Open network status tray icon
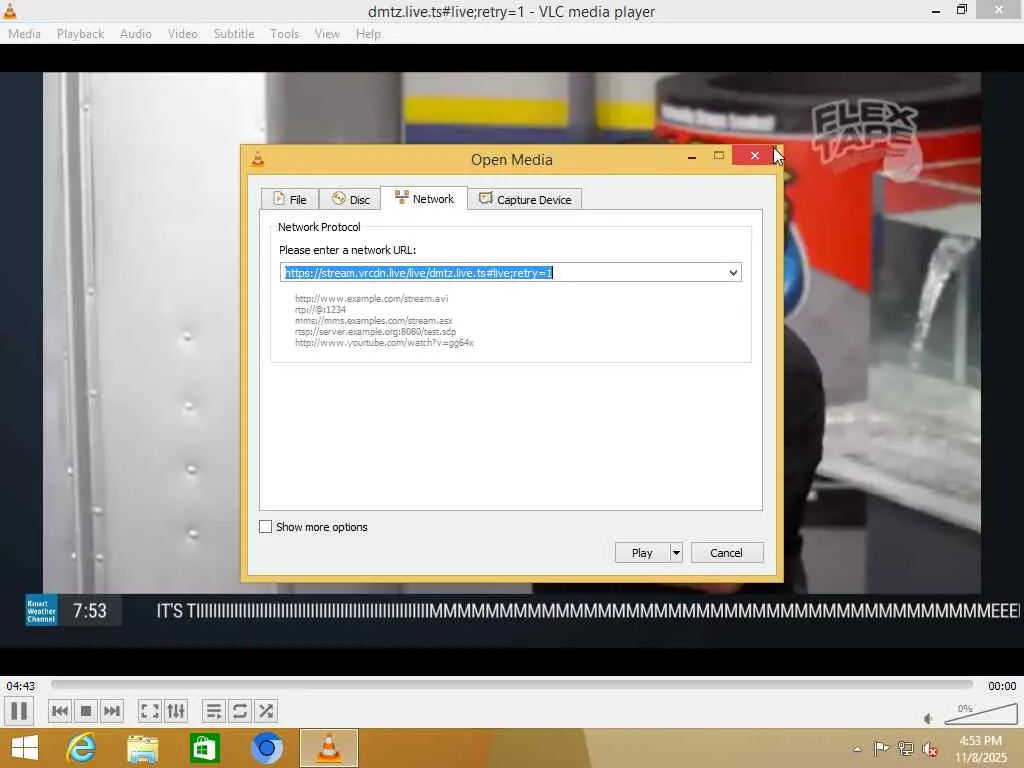This screenshot has height=768, width=1024. tap(905, 748)
